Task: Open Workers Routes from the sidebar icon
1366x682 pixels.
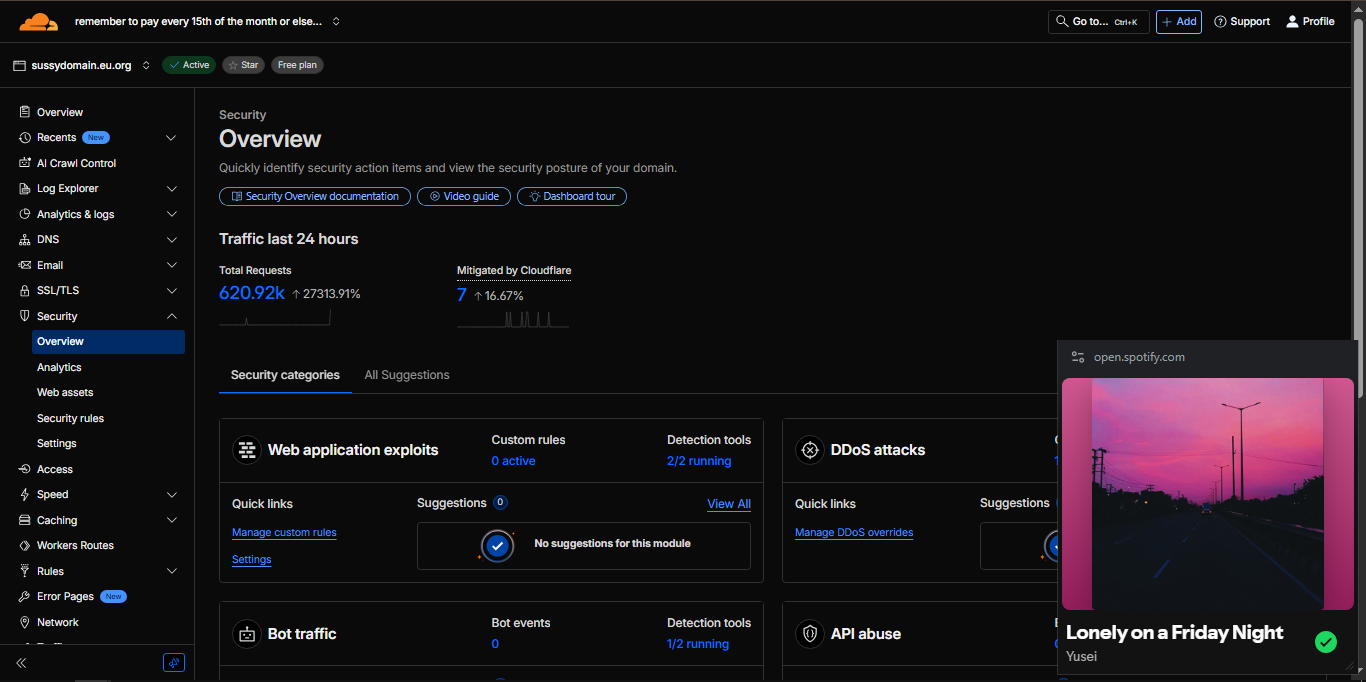Action: pyautogui.click(x=25, y=545)
